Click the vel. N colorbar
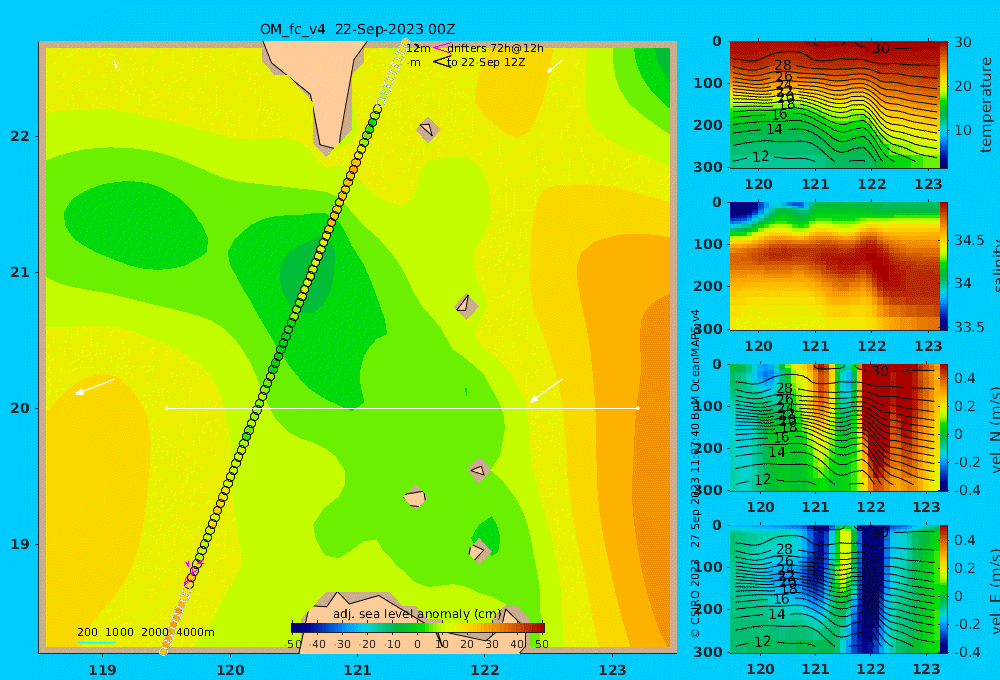Image resolution: width=1000 pixels, height=680 pixels. 943,427
